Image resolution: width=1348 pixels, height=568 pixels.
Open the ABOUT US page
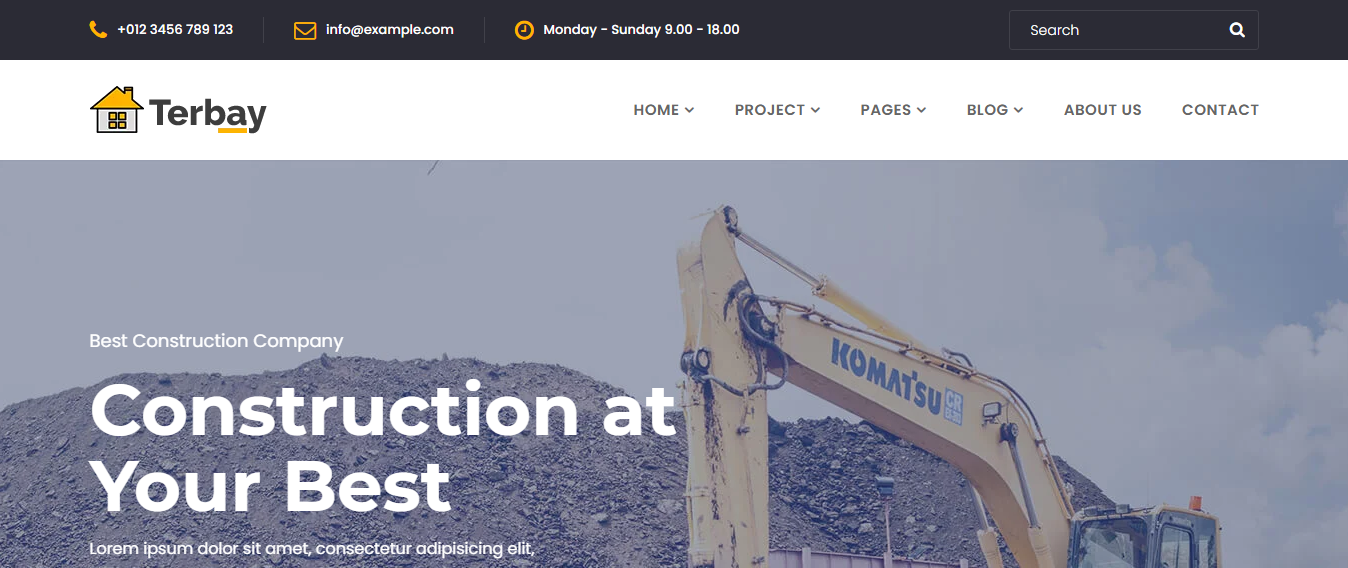1102,110
